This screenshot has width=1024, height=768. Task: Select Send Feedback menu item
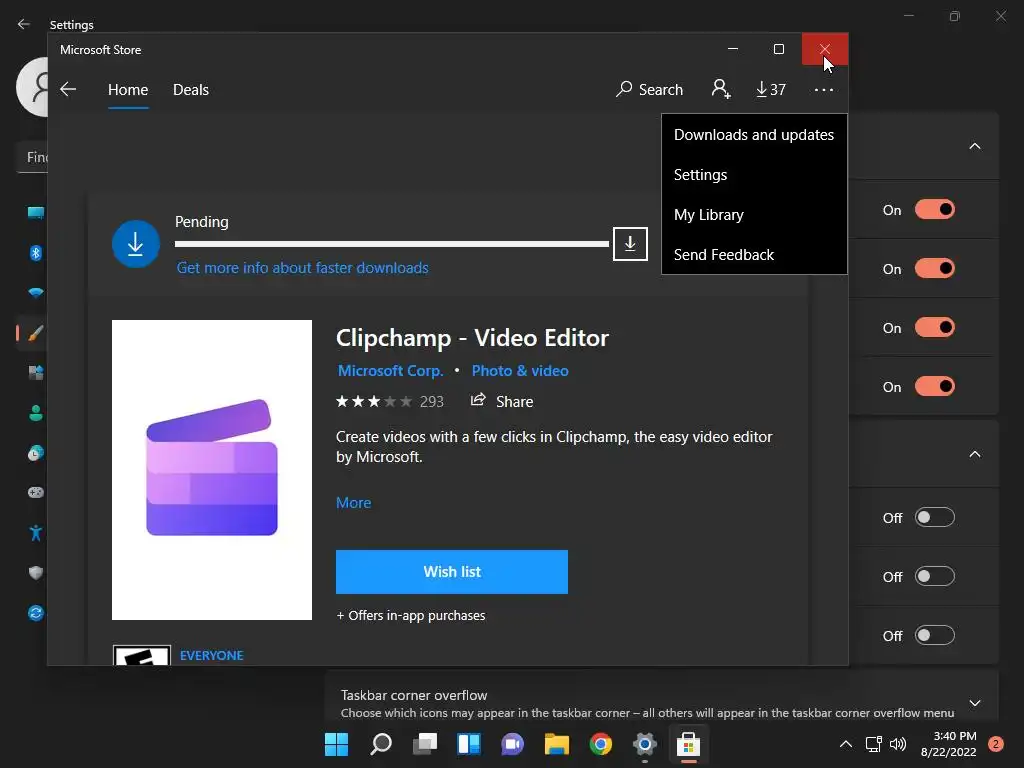pyautogui.click(x=754, y=255)
